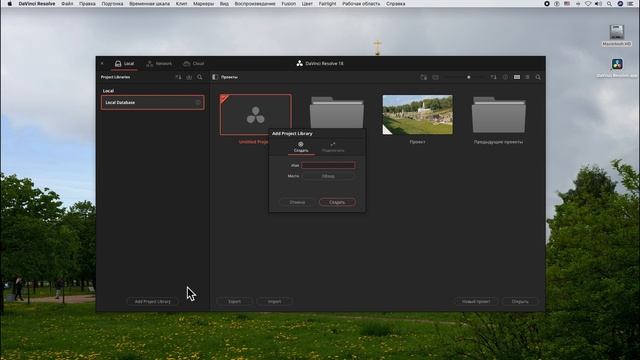Select the Untitled Project thumbnail

(x=256, y=115)
